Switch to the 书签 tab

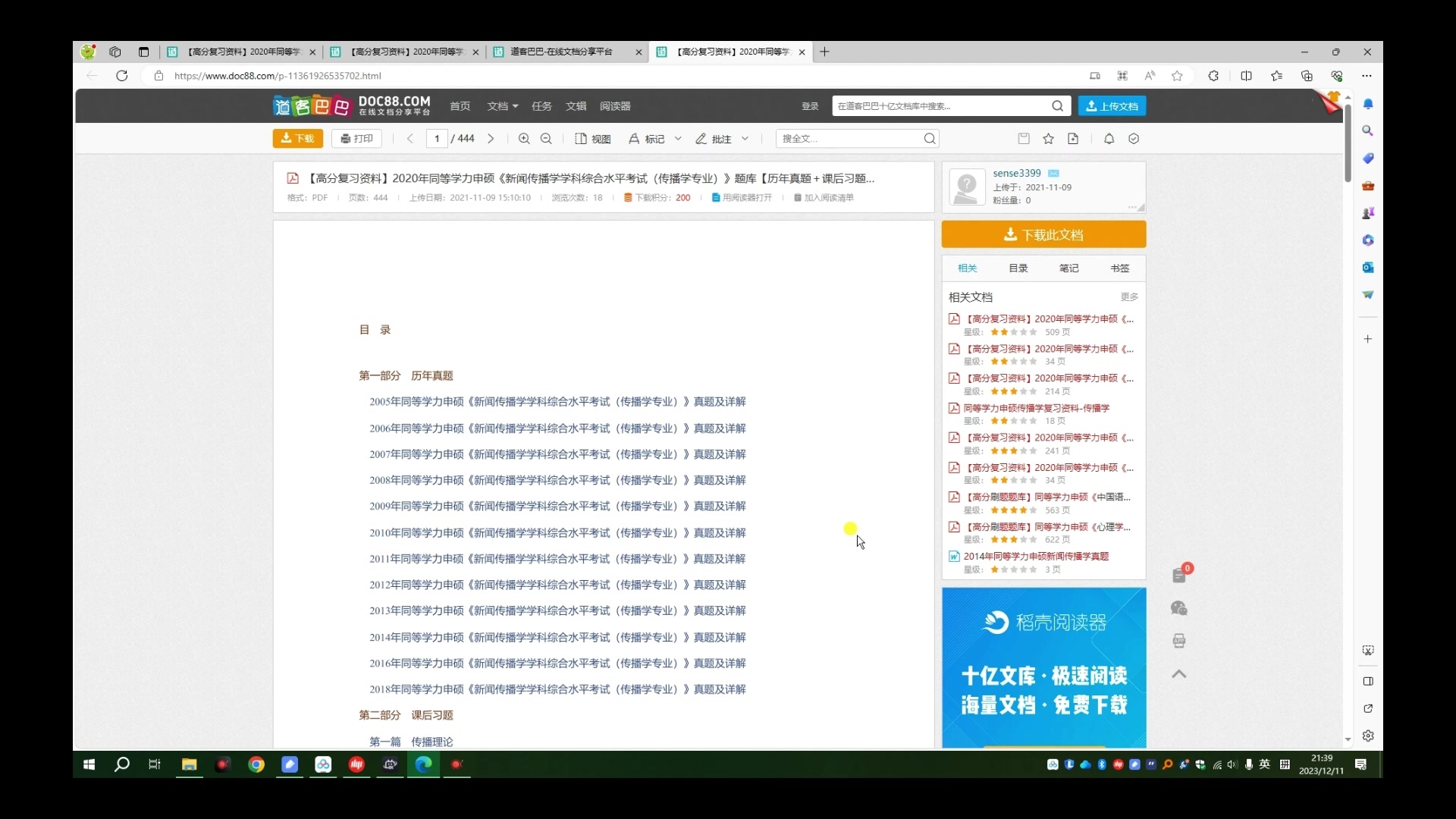tap(1120, 268)
